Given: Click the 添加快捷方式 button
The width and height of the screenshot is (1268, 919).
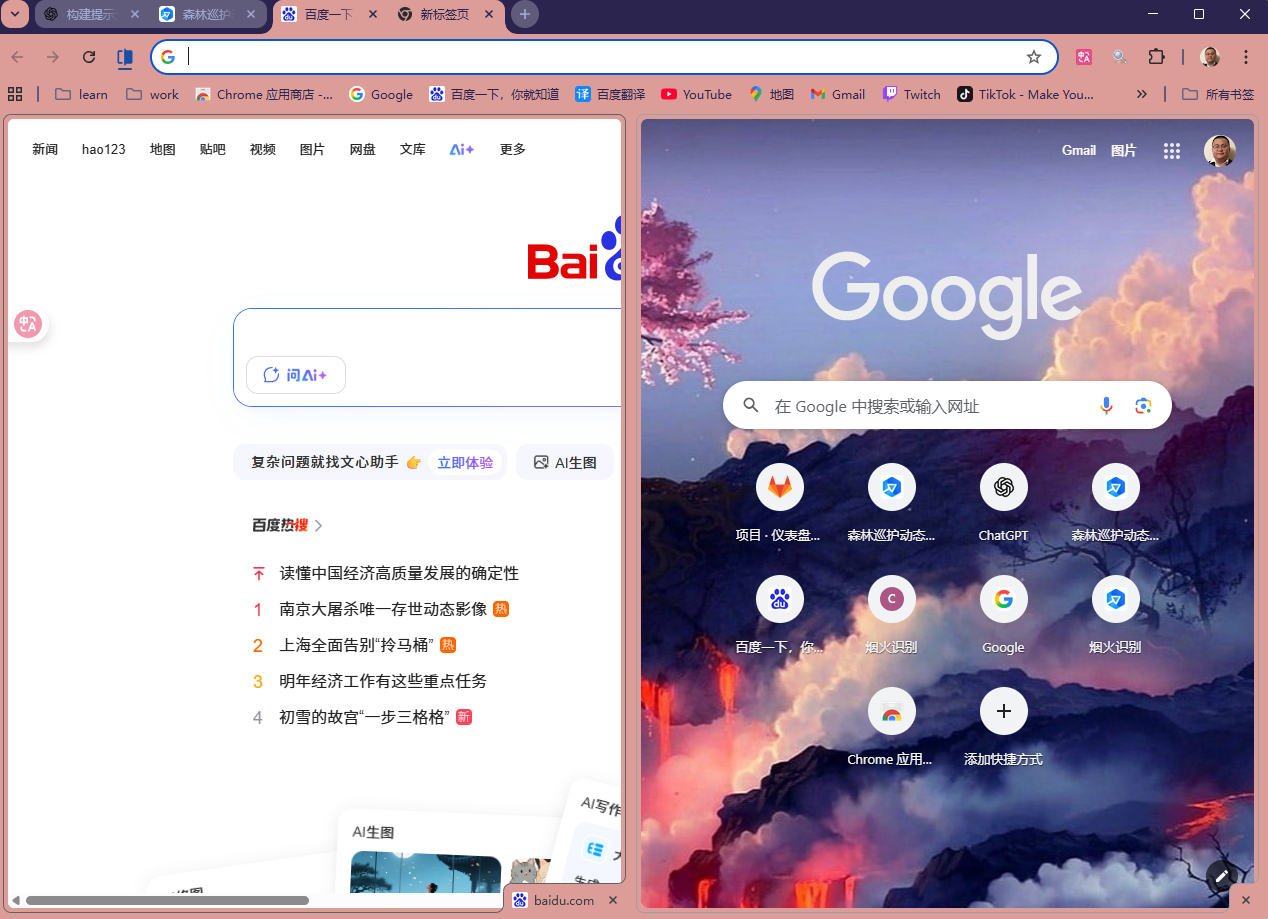Looking at the screenshot, I should pos(1003,711).
